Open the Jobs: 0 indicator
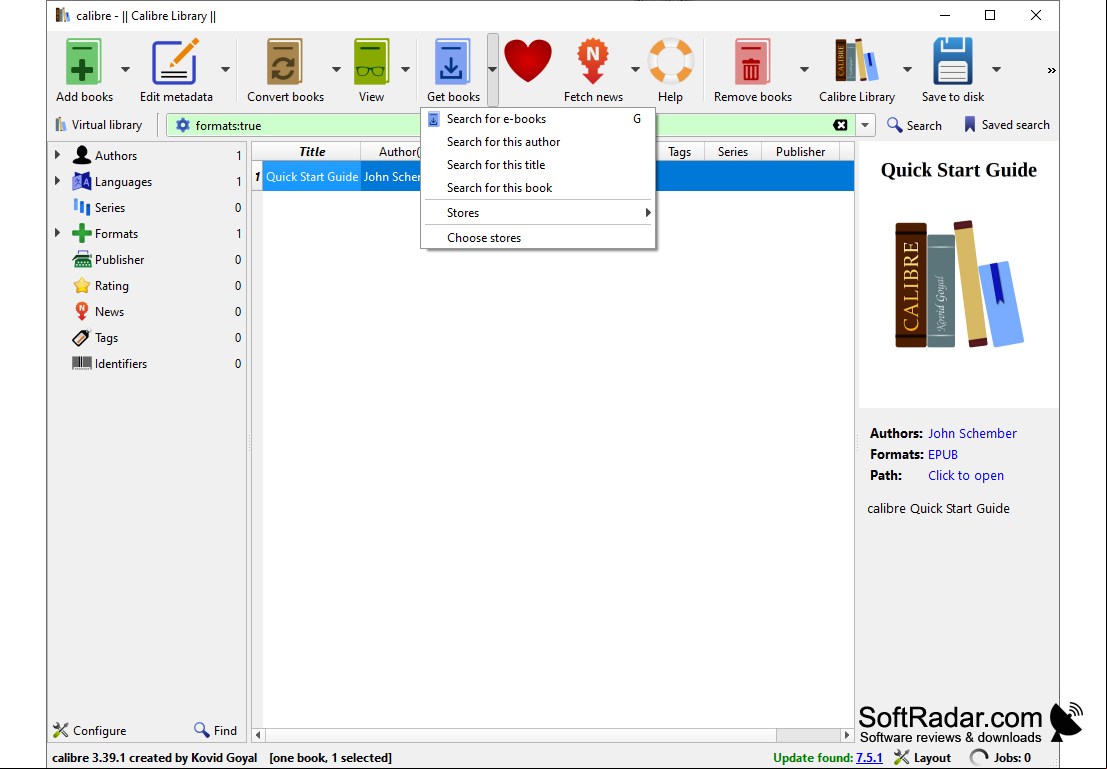This screenshot has width=1107, height=769. click(1000, 758)
